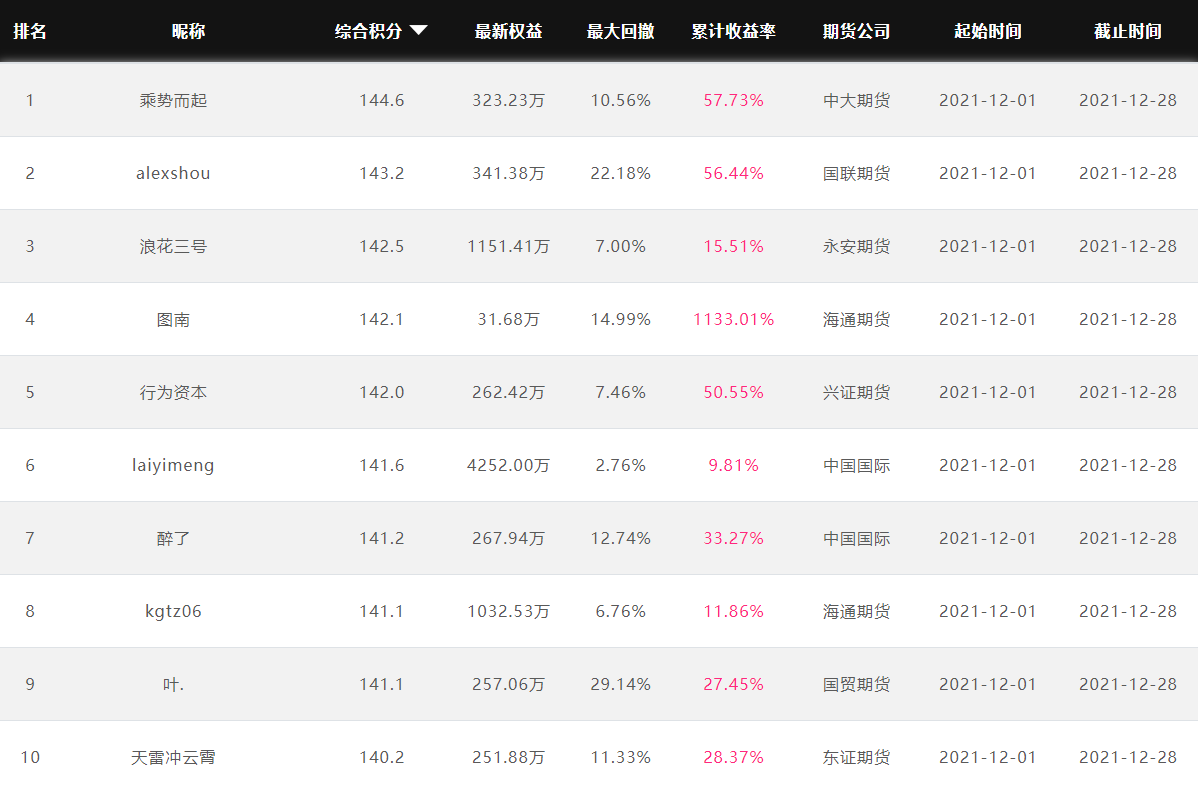Click the return rate 33.27%
1198x790 pixels.
click(733, 538)
